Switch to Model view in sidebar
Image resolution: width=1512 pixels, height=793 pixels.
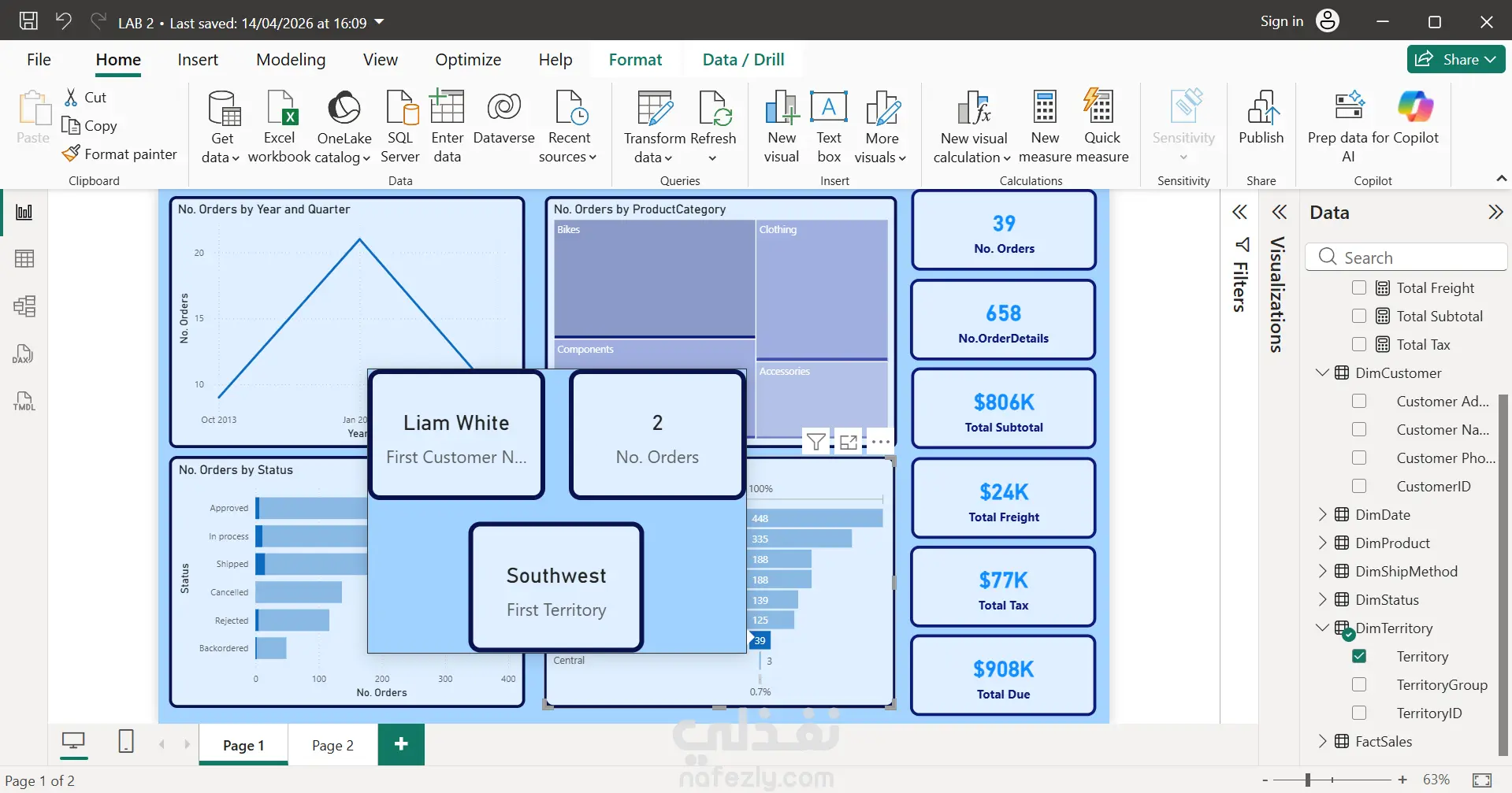pyautogui.click(x=24, y=306)
